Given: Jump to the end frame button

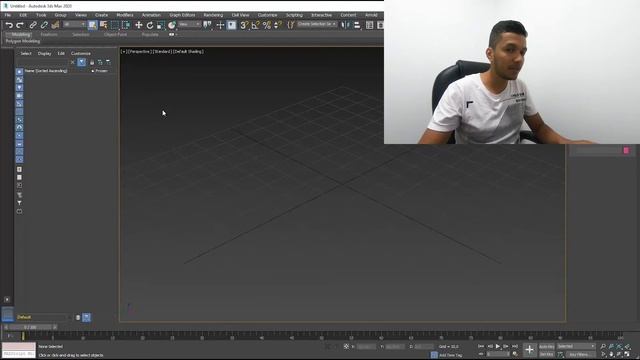Looking at the screenshot, I should point(515,346).
